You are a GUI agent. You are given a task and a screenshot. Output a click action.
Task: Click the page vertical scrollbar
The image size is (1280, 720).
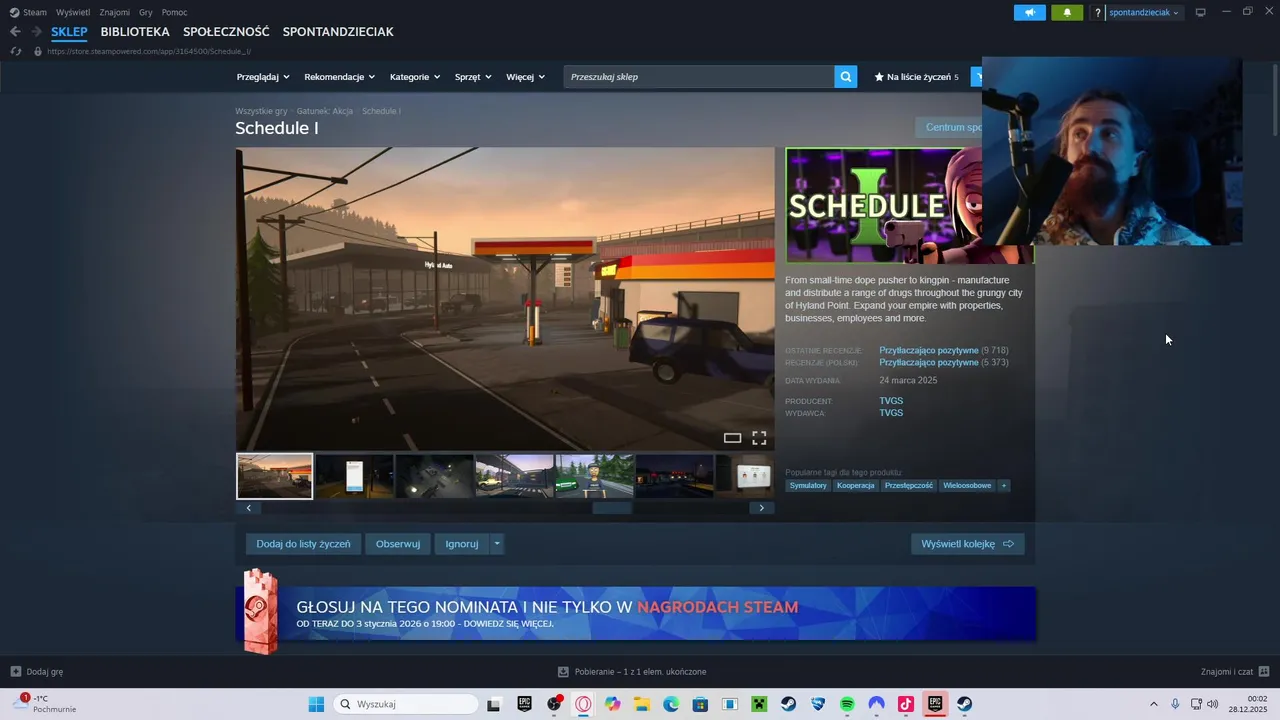pyautogui.click(x=1274, y=100)
